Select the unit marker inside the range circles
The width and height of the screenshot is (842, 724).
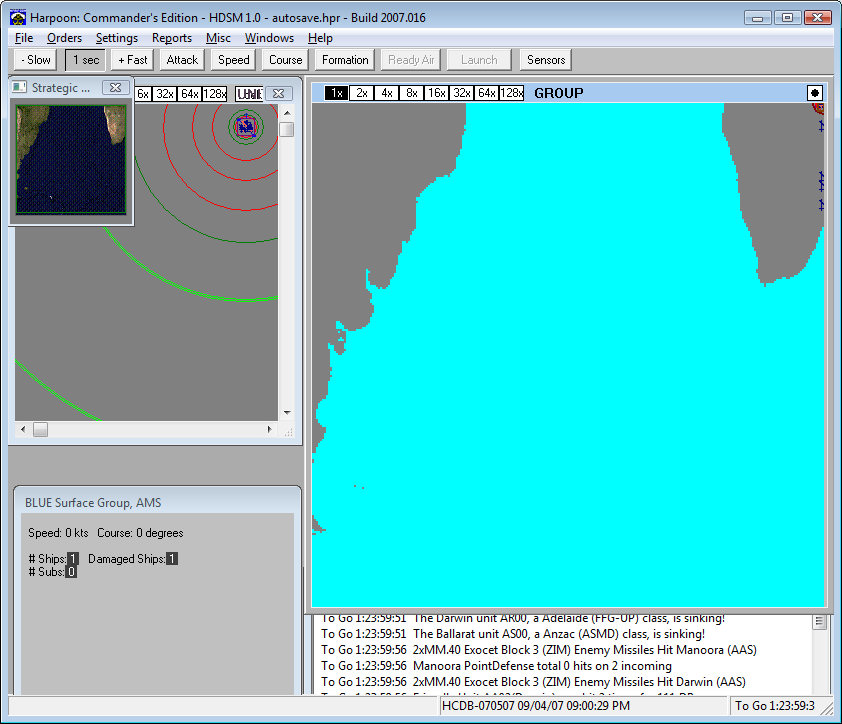(246, 125)
